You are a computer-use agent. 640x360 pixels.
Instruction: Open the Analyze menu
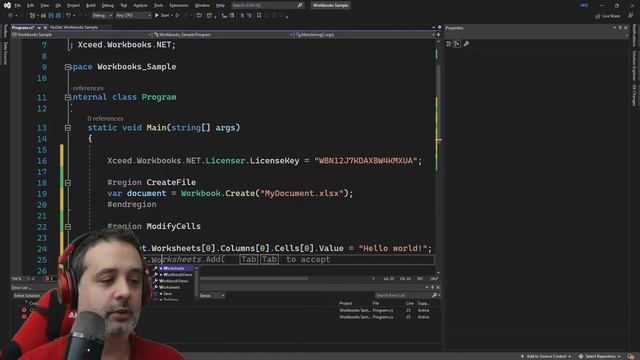tap(140, 5)
